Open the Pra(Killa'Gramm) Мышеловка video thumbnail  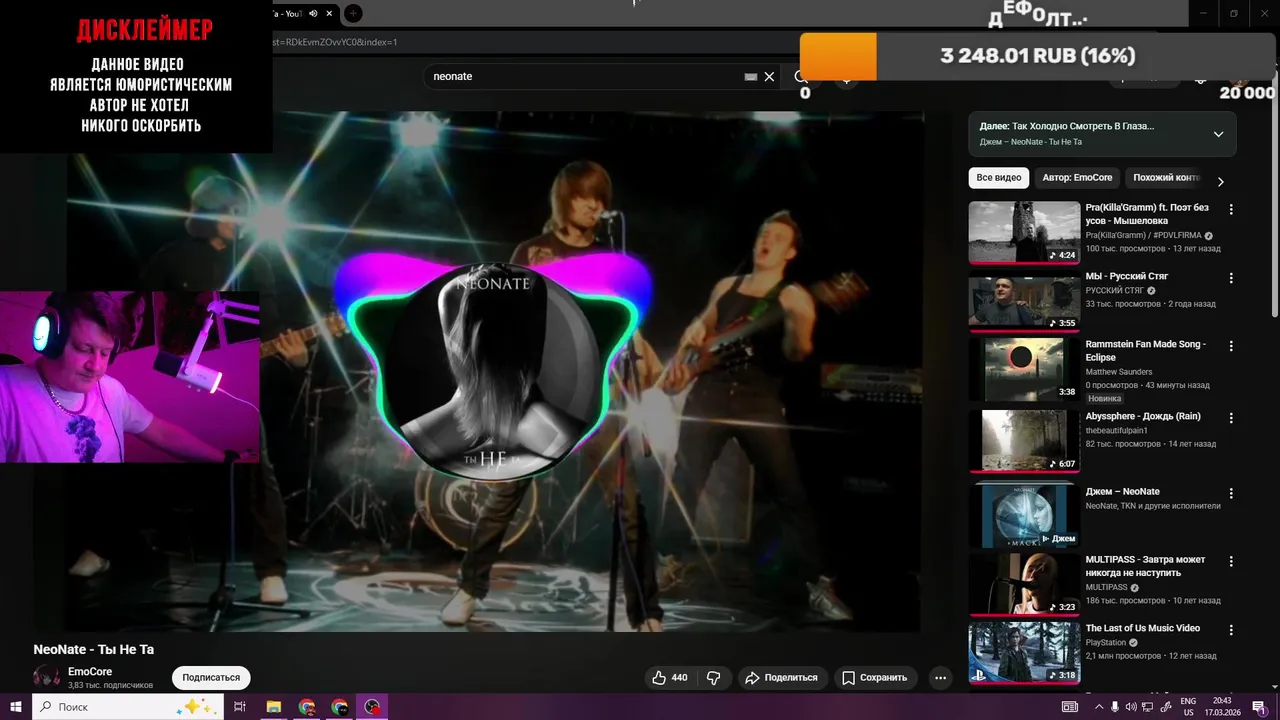coord(1024,233)
